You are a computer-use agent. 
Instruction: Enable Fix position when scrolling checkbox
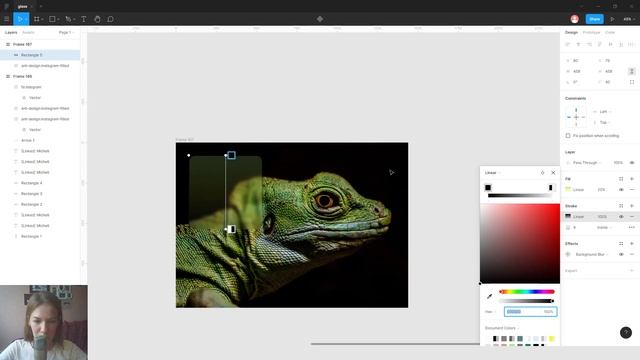[568, 136]
